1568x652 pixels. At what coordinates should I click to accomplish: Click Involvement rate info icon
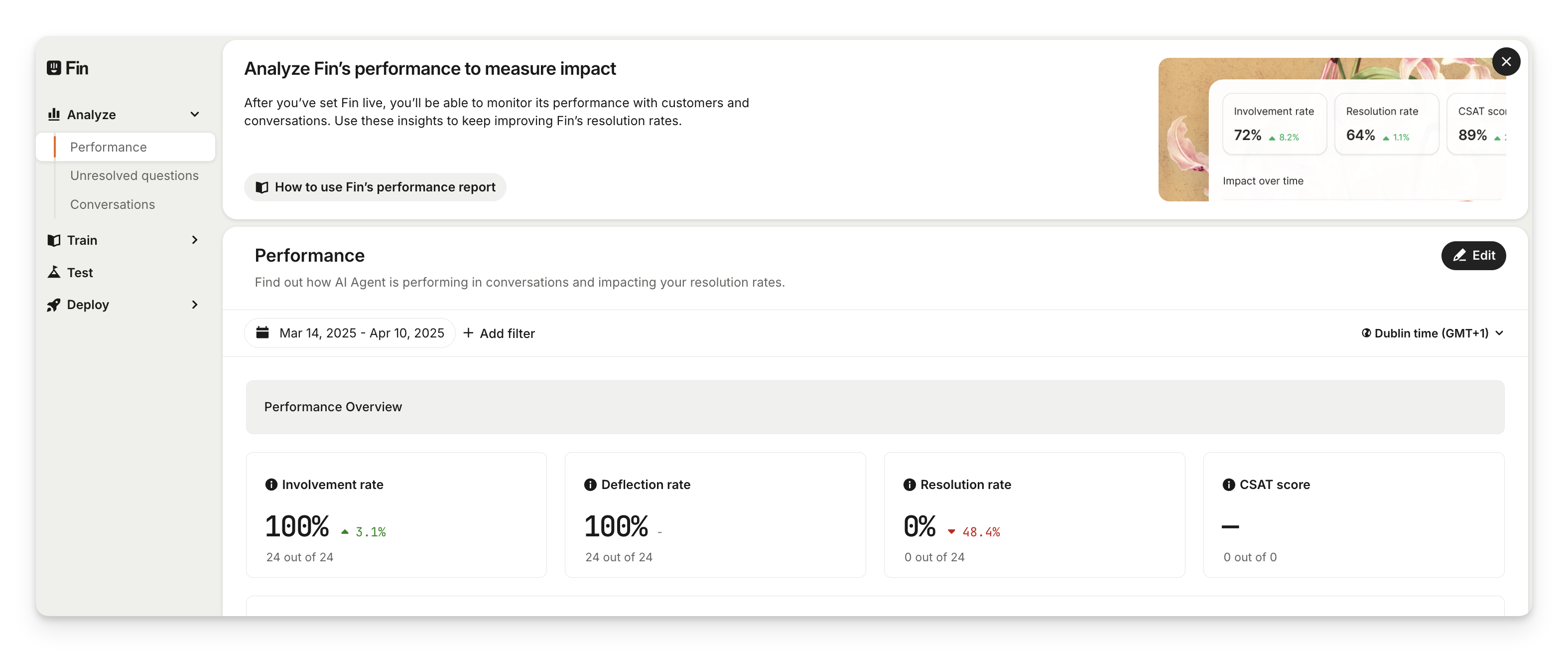271,485
